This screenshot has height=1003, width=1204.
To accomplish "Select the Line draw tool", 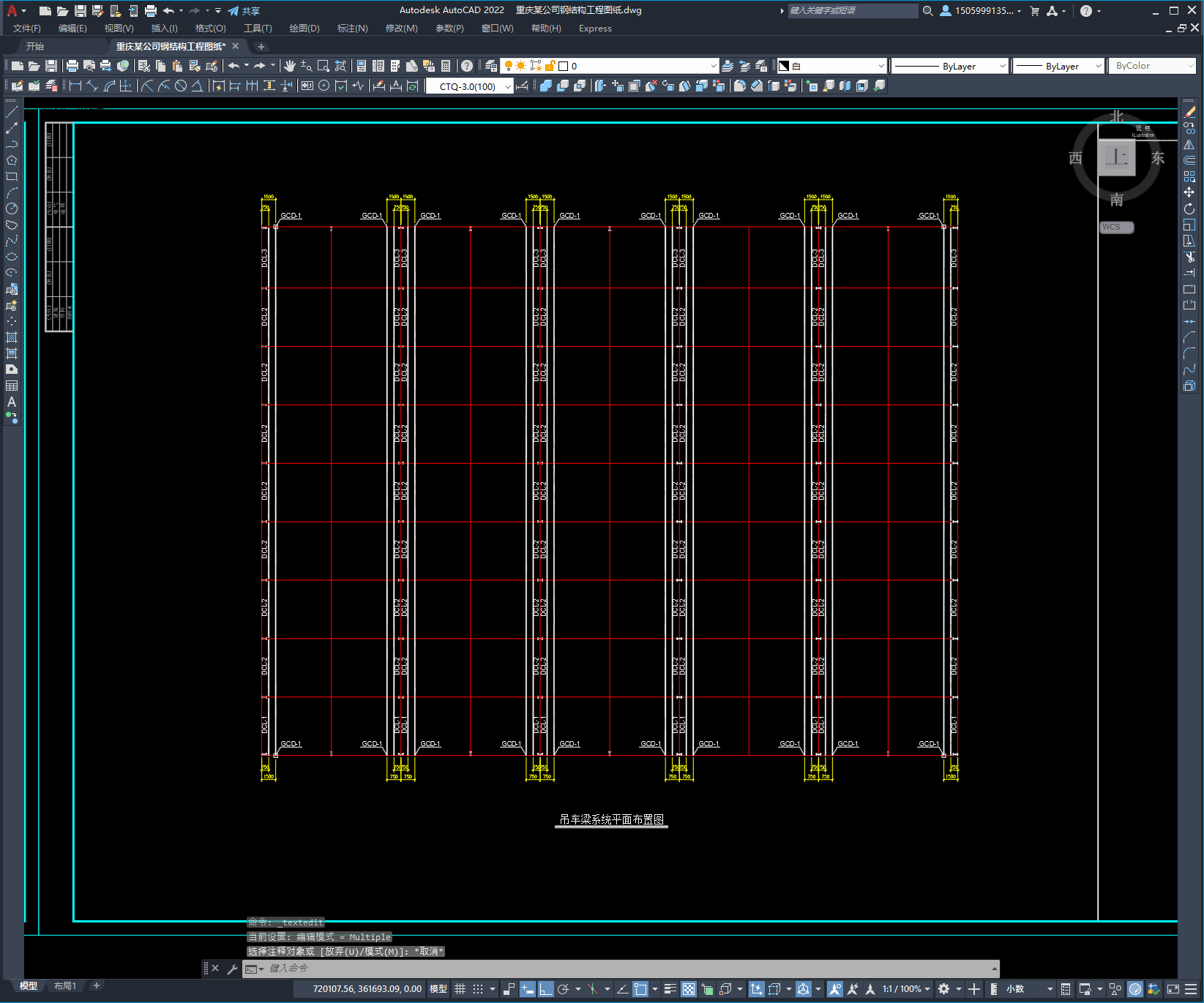I will (12, 112).
